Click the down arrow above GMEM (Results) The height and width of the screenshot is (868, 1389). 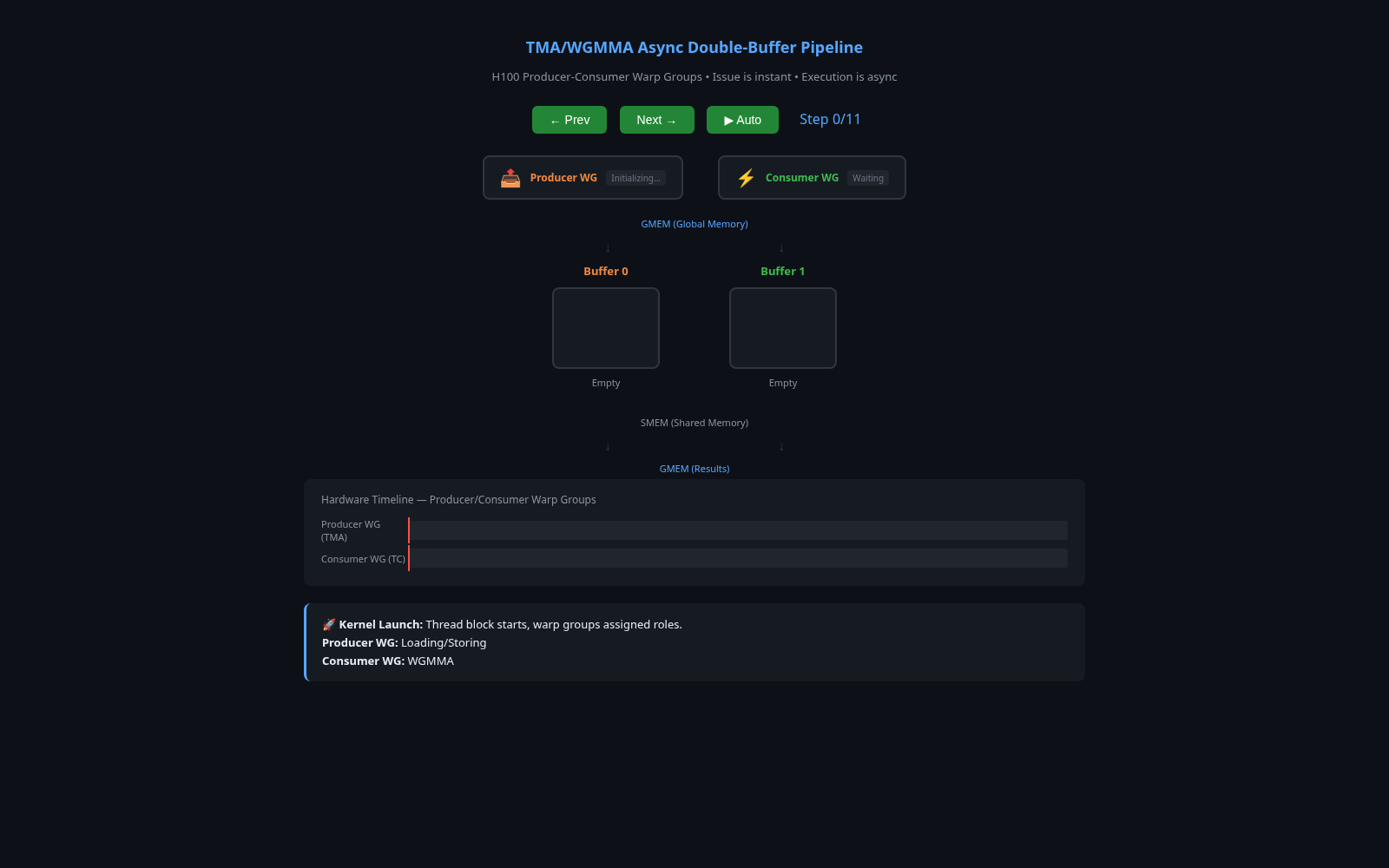click(608, 446)
